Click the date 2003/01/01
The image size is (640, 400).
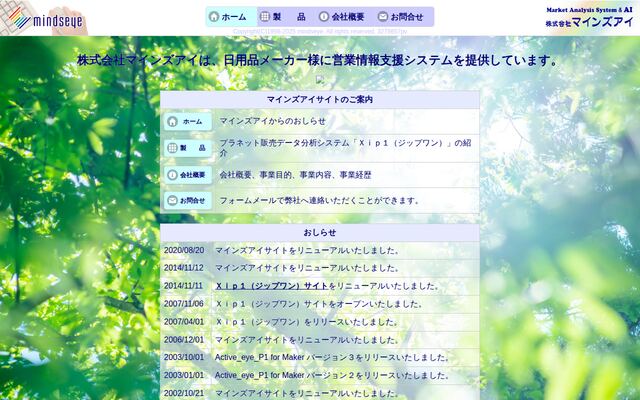coord(184,375)
